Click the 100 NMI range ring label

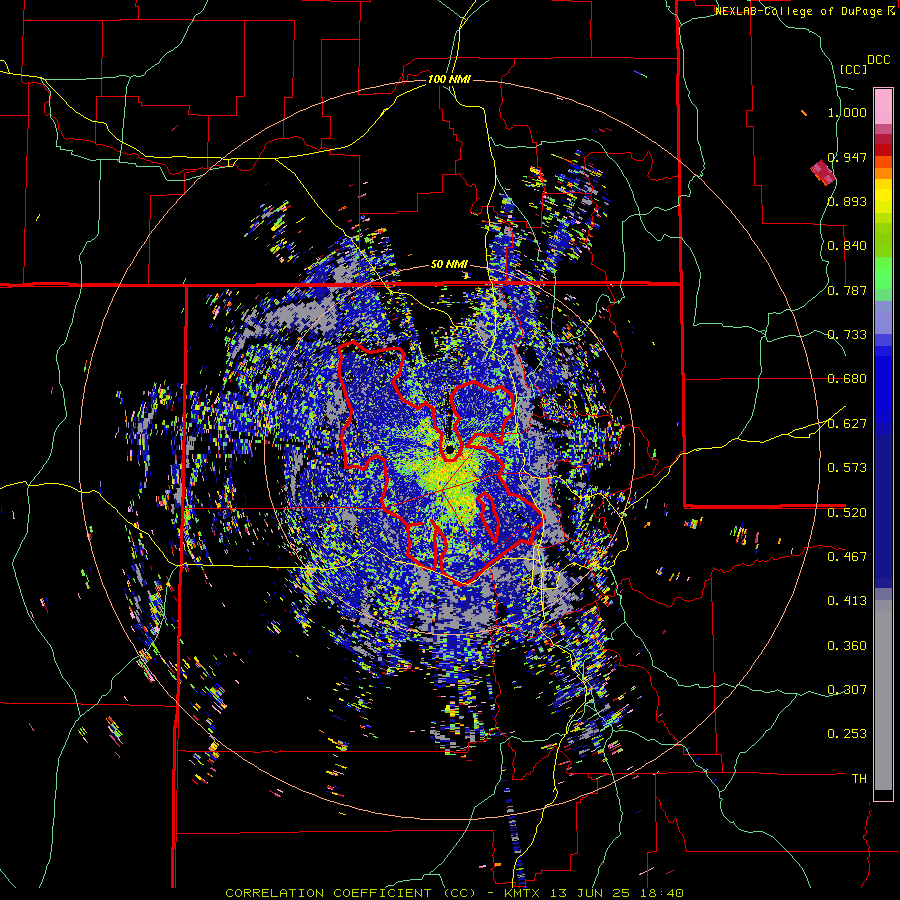tap(449, 79)
